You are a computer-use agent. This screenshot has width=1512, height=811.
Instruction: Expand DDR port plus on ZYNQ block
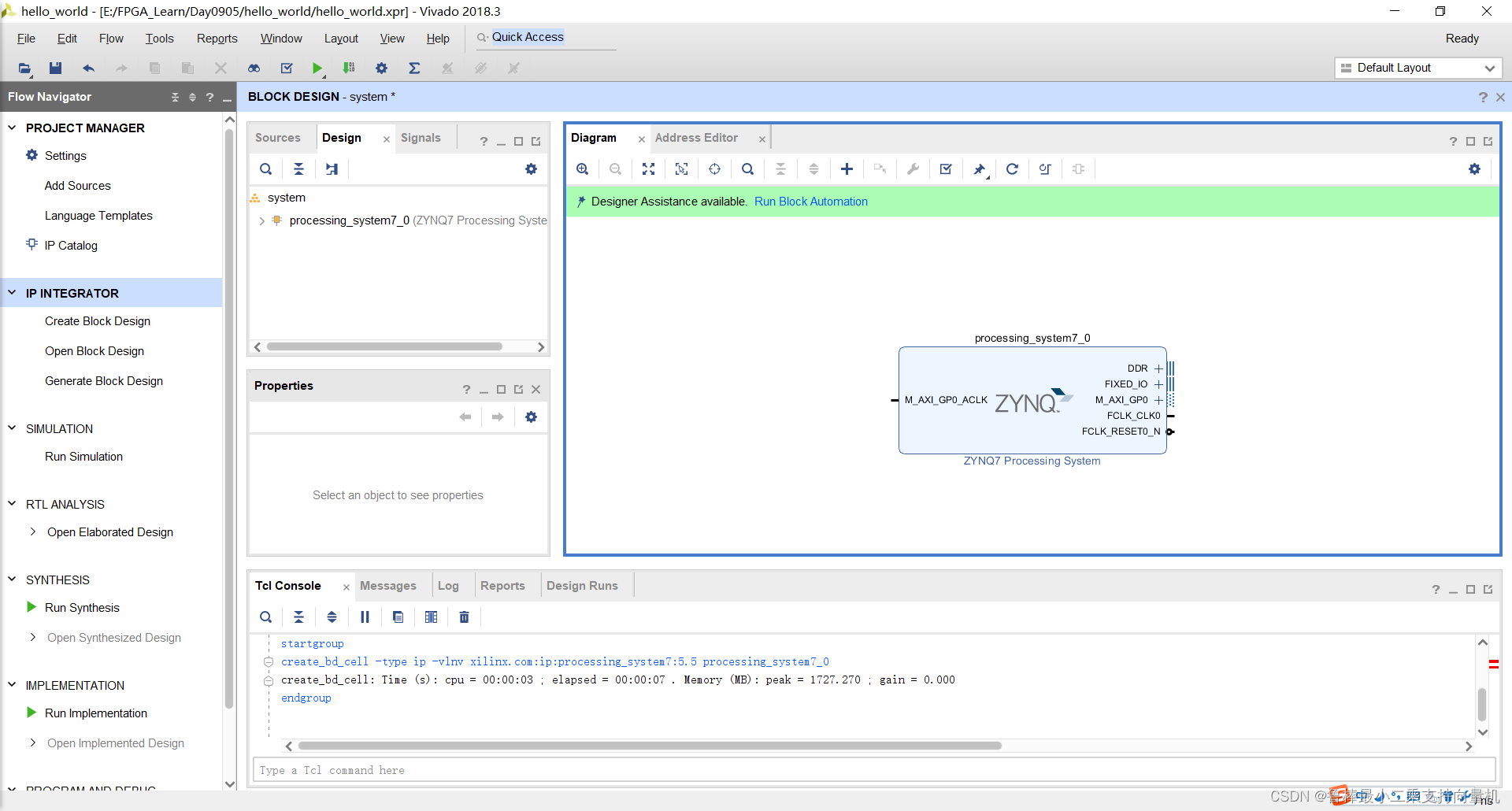[x=1158, y=368]
